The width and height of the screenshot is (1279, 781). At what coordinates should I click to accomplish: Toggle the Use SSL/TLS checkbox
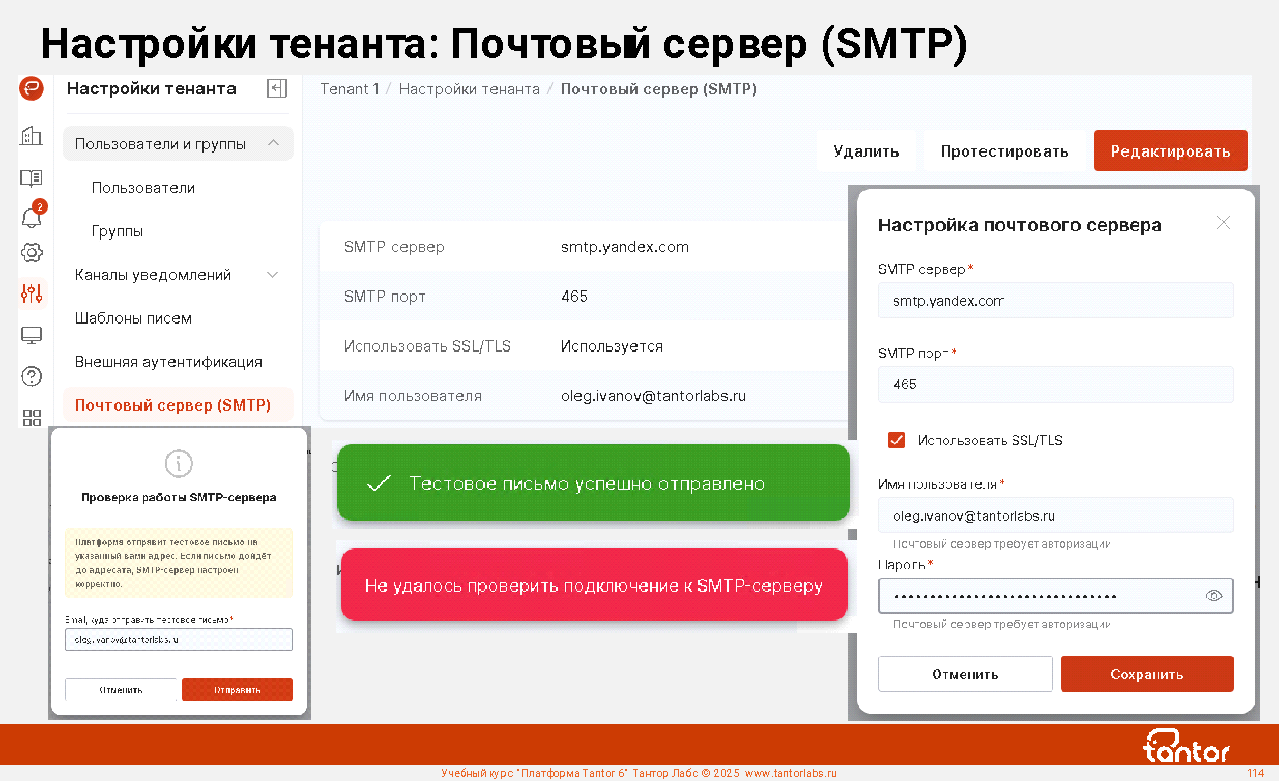point(896,440)
